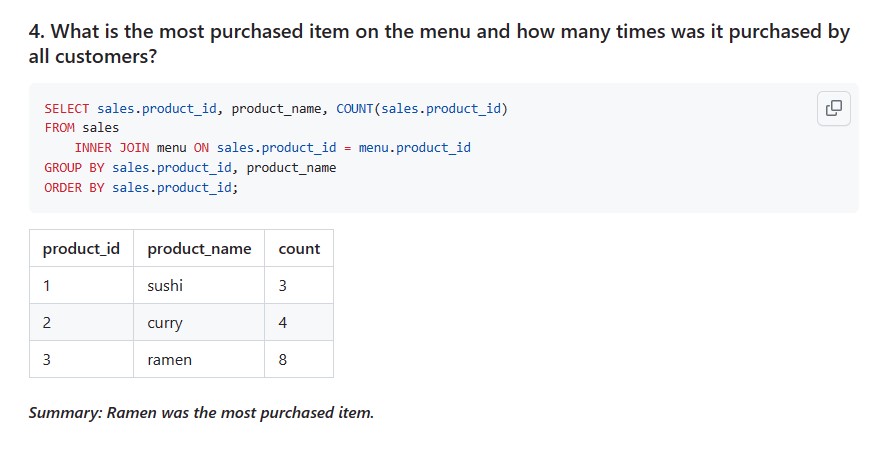Select the product_name column header
Image resolution: width=888 pixels, height=475 pixels.
click(x=199, y=248)
